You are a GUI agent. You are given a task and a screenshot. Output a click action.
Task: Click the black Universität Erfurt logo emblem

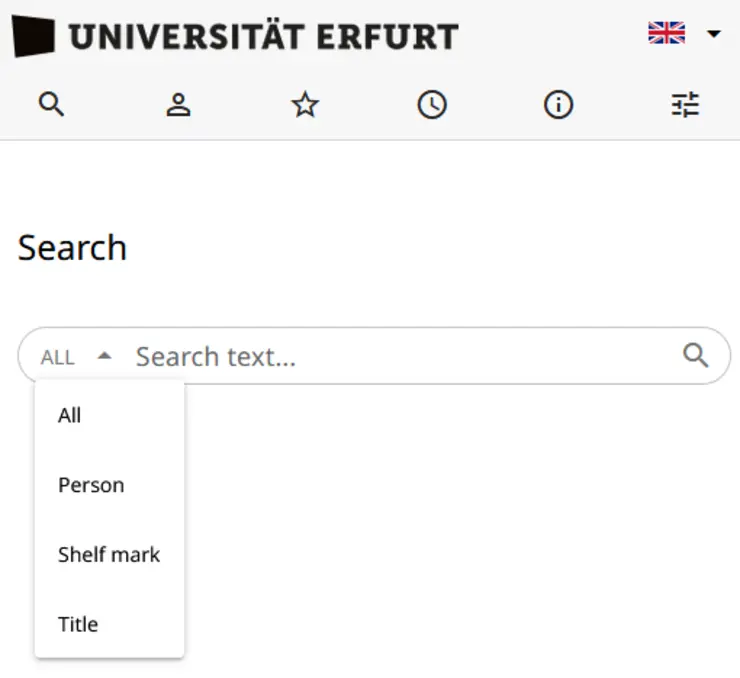(x=33, y=37)
